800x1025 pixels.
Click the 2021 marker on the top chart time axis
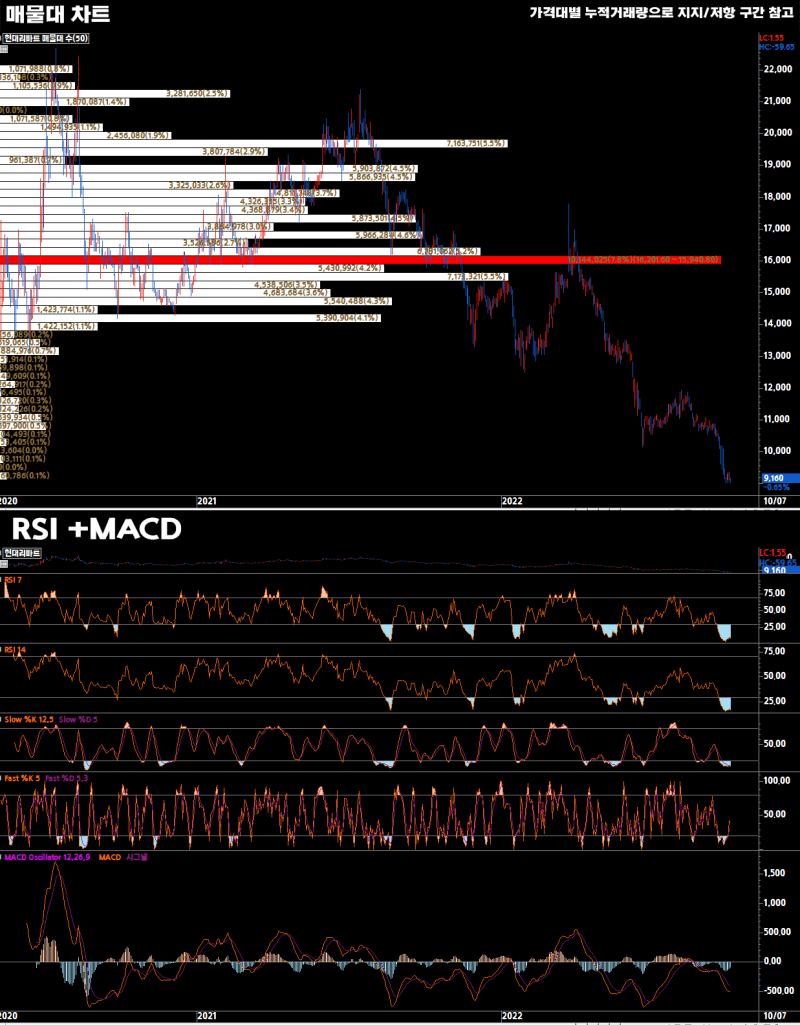207,501
